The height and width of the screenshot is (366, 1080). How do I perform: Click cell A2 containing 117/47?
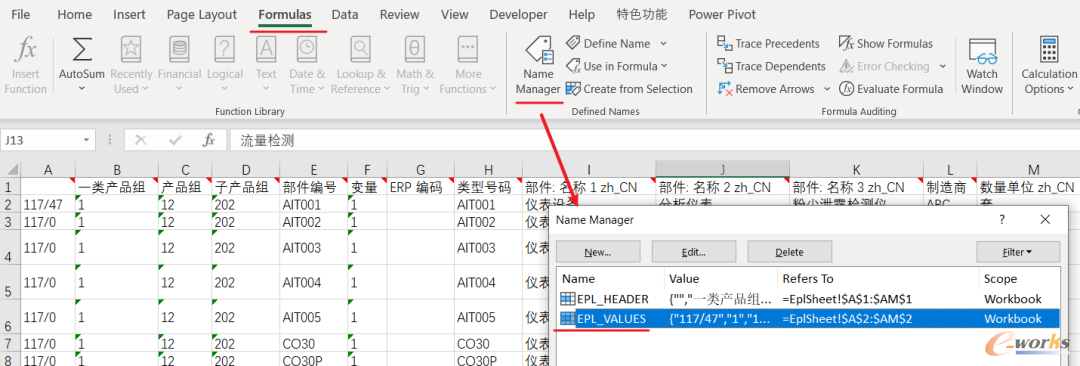pyautogui.click(x=48, y=205)
